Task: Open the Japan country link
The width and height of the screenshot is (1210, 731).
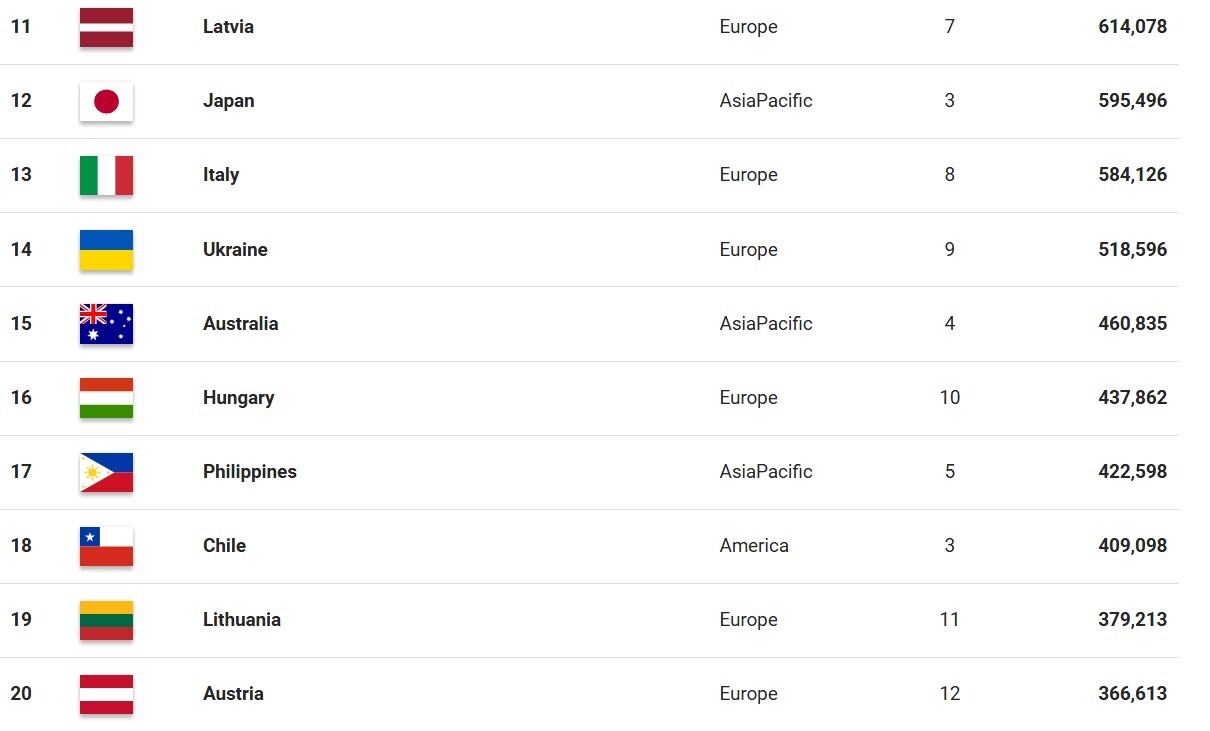Action: (x=228, y=101)
